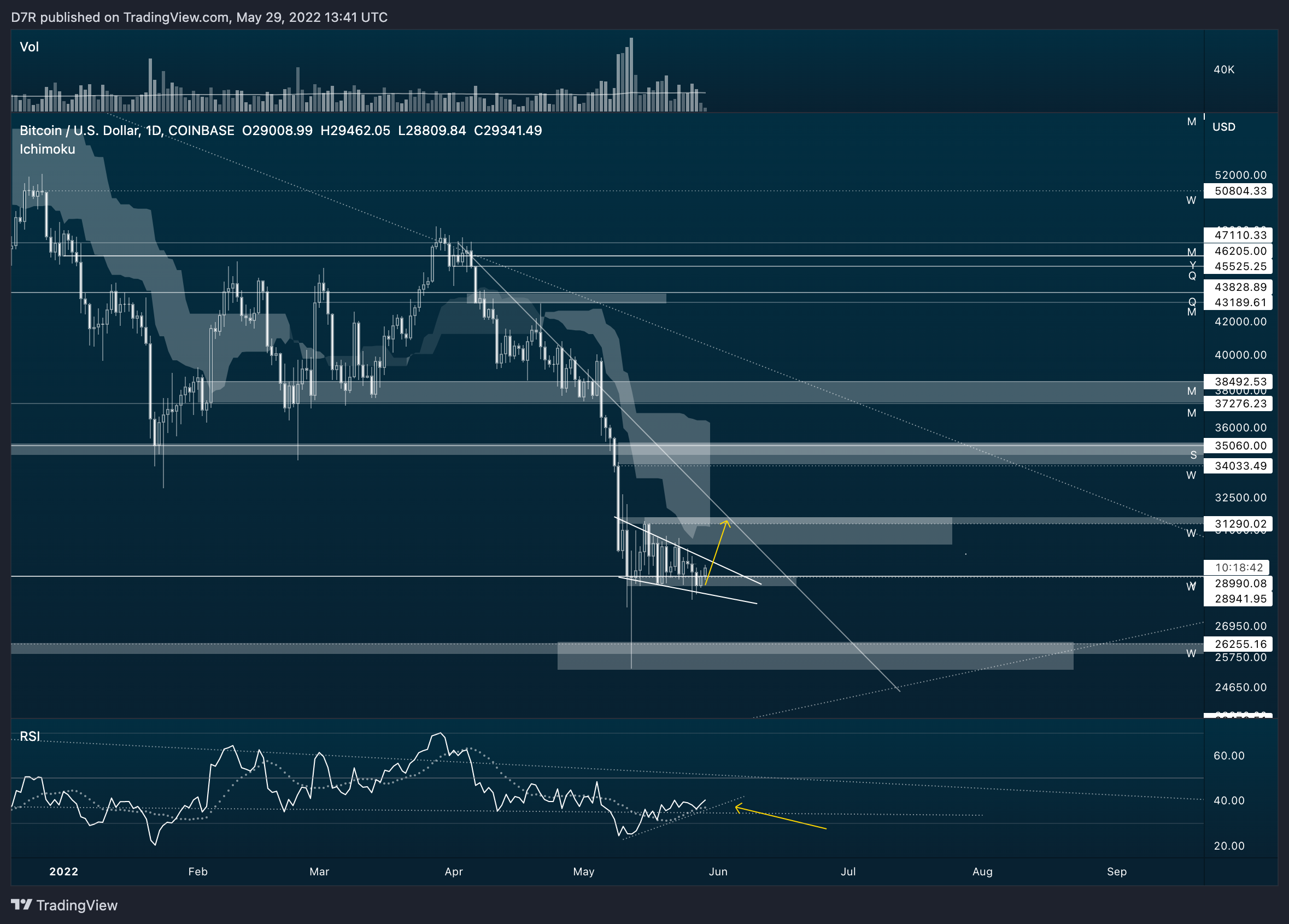The image size is (1289, 924).
Task: Click the 46205.00 price label
Action: (x=1238, y=251)
